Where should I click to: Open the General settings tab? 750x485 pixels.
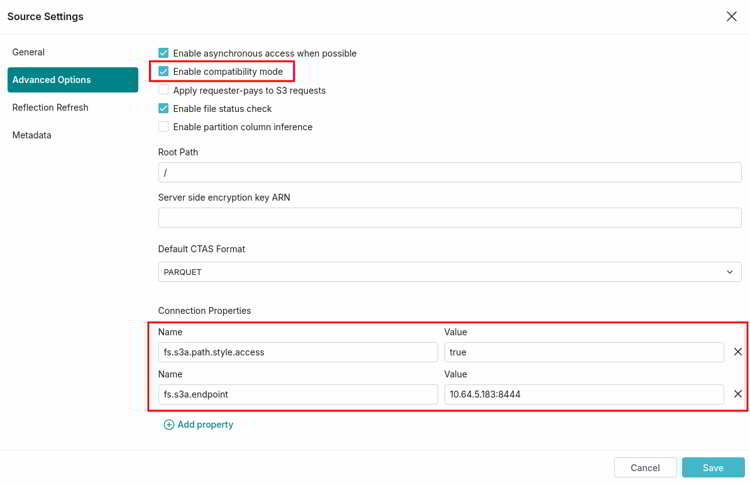point(29,52)
